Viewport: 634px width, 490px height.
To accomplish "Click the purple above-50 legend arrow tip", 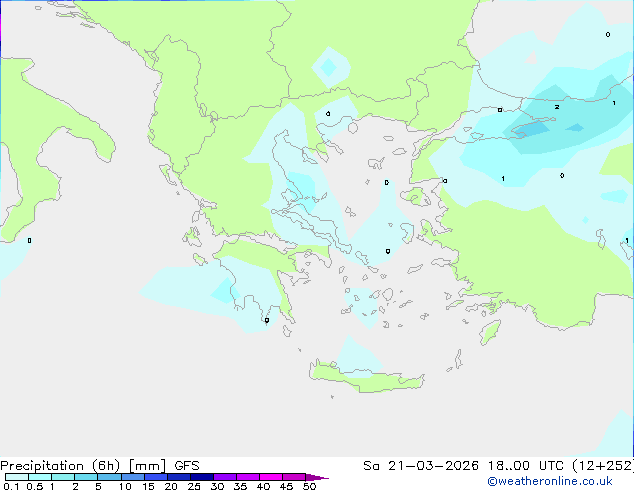I will pos(318,477).
